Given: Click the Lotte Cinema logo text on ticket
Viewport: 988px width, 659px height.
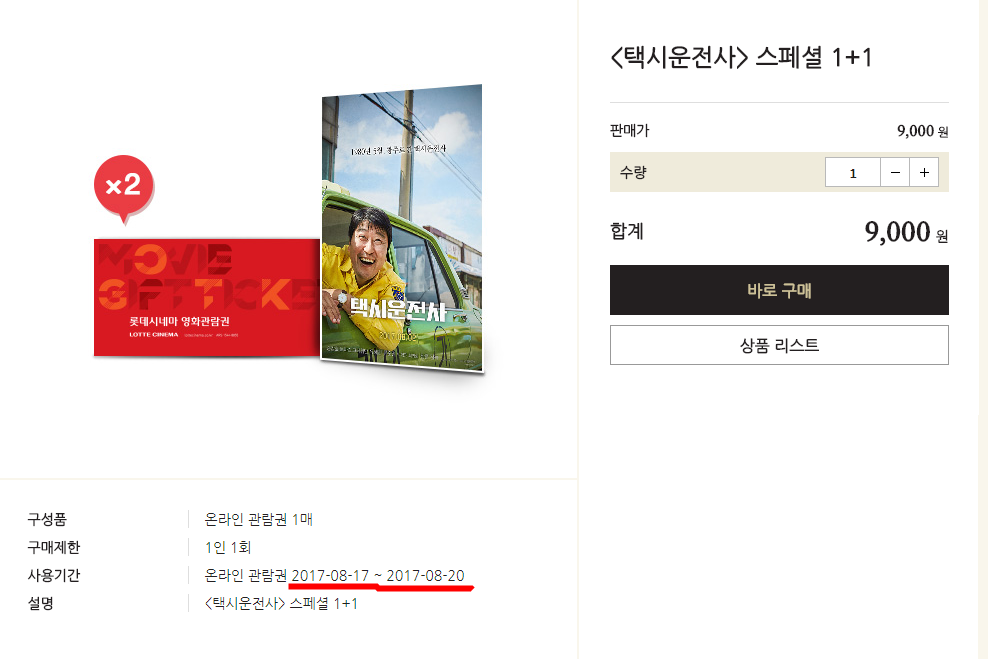Looking at the screenshot, I should [x=154, y=335].
